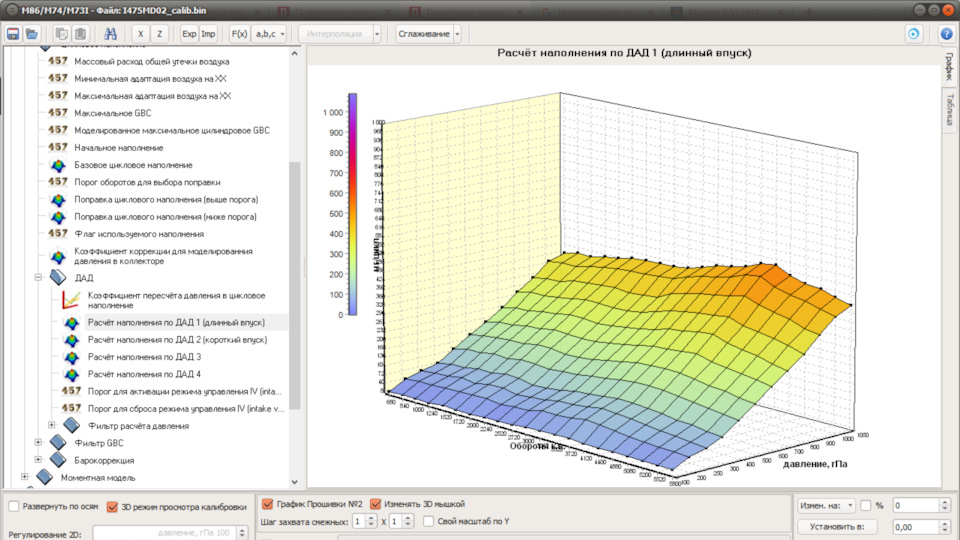
Task: Click 3D map icon of Базовое цикловое наполнение
Action: [x=58, y=165]
